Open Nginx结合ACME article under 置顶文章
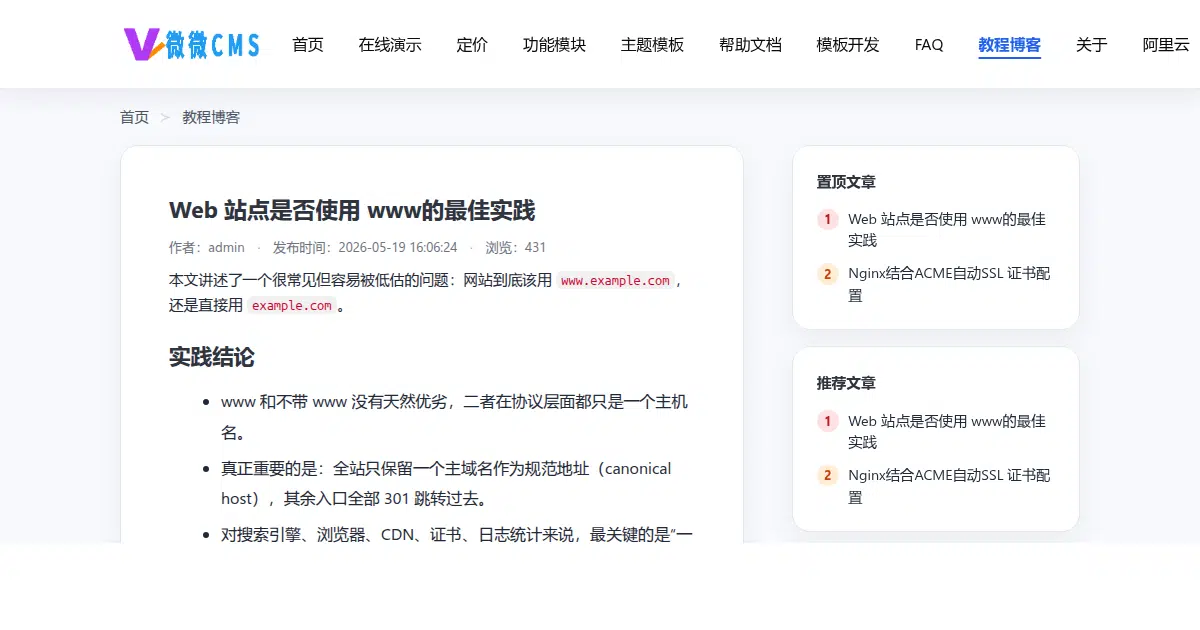The height and width of the screenshot is (630, 1200). (x=949, y=284)
